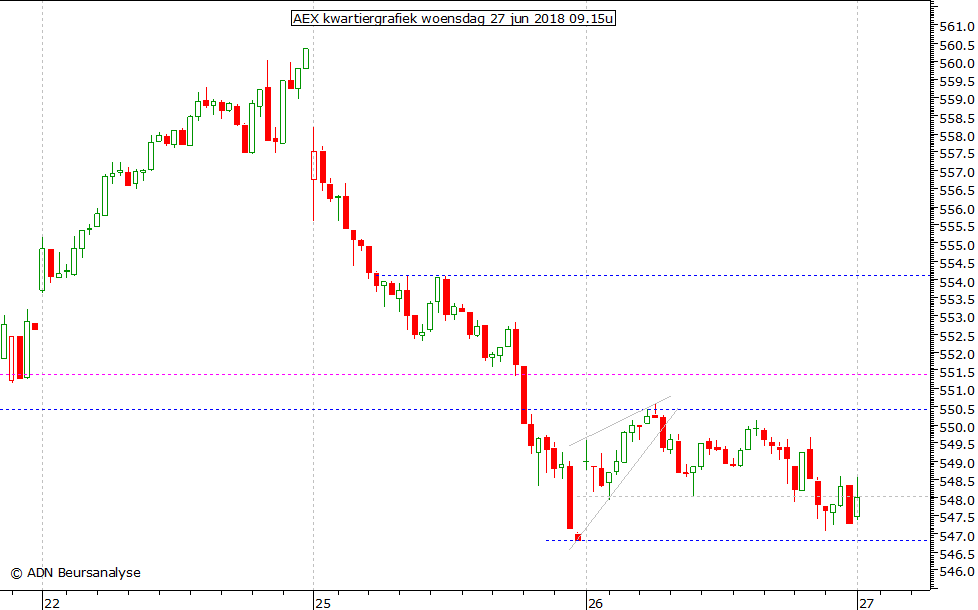Click the 546.0 price axis label
Image resolution: width=978 pixels, height=610 pixels.
(957, 573)
